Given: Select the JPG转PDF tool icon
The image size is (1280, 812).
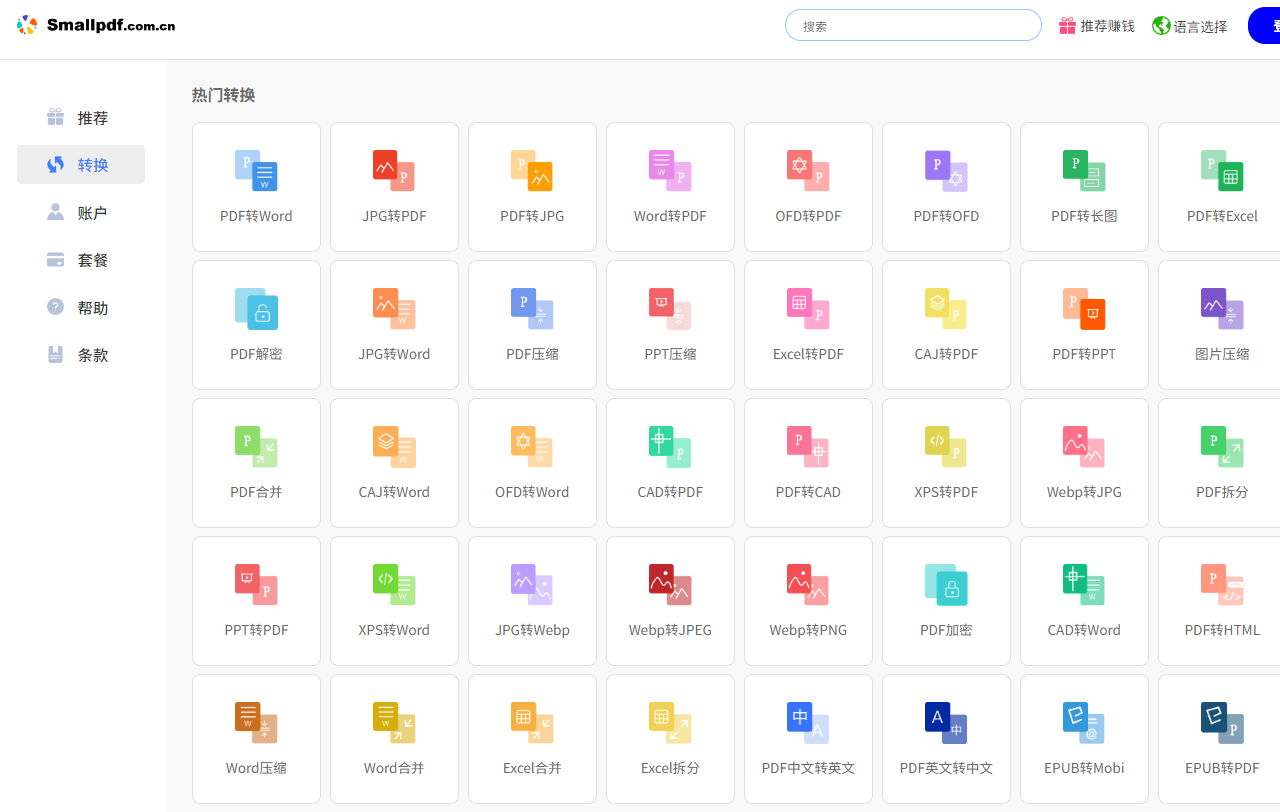Looking at the screenshot, I should (x=394, y=171).
